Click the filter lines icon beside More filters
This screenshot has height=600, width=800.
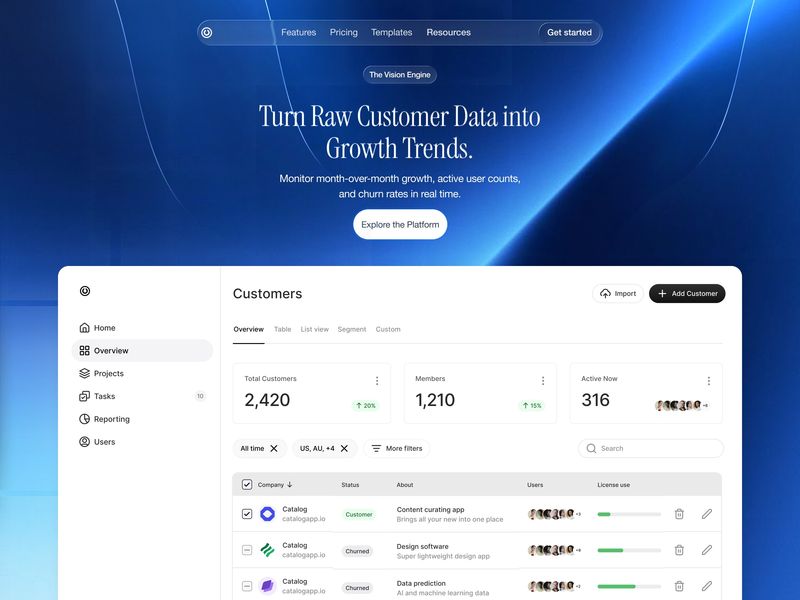click(x=377, y=448)
